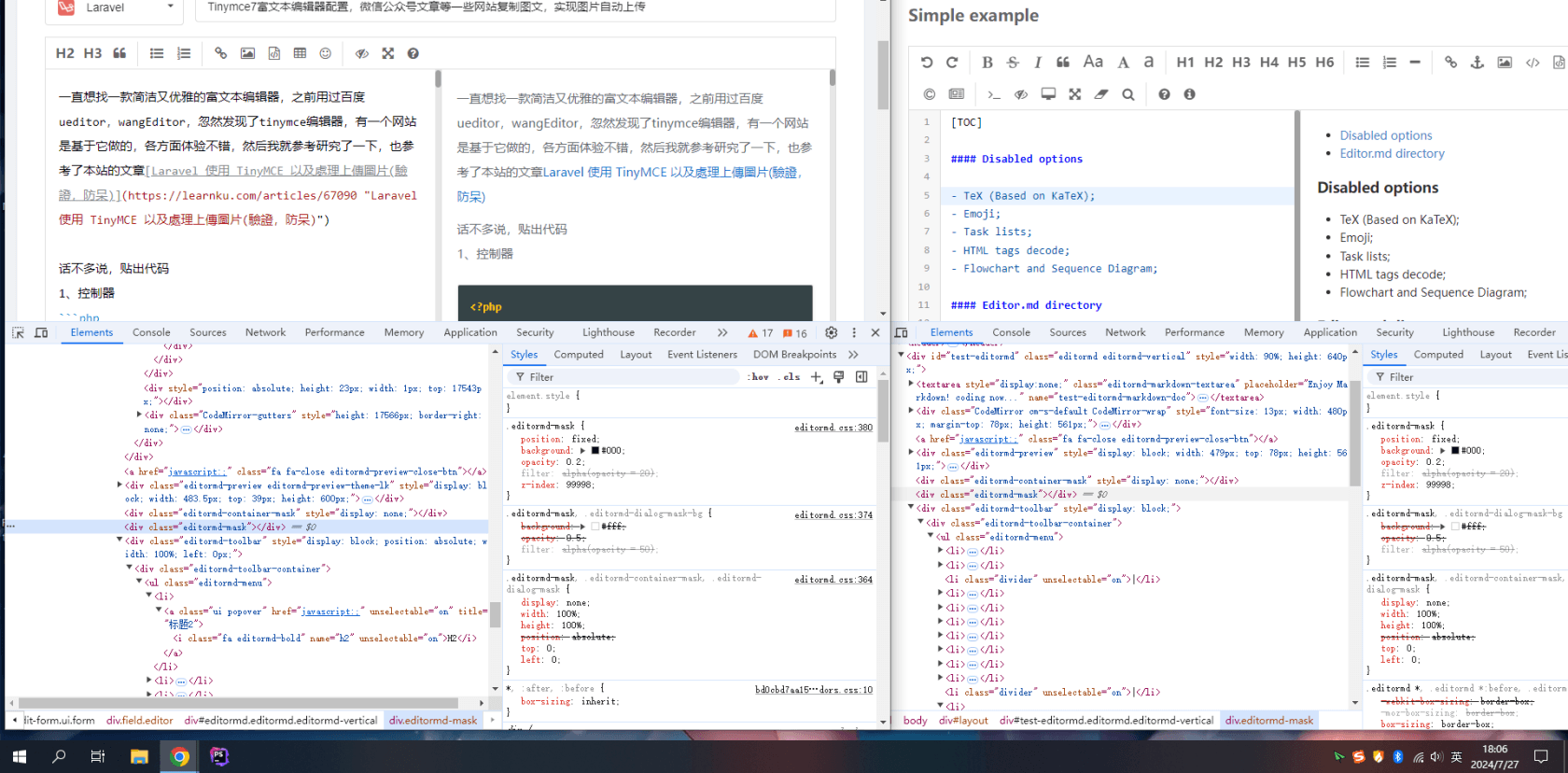Click #000 color swatch in right styles

[x=1455, y=451]
